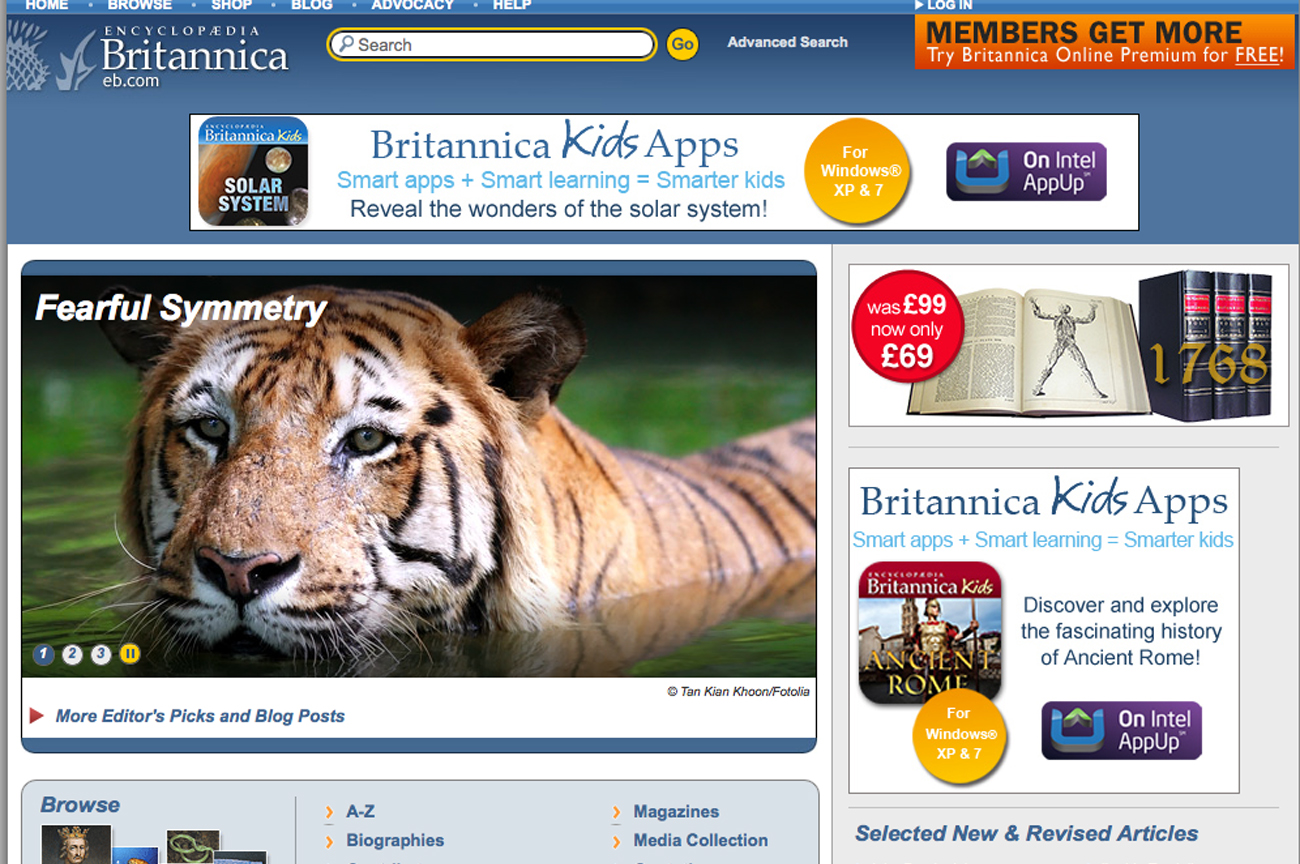This screenshot has width=1300, height=864.
Task: Click Try Britannica Online Premium for FREE text
Action: coord(1104,56)
